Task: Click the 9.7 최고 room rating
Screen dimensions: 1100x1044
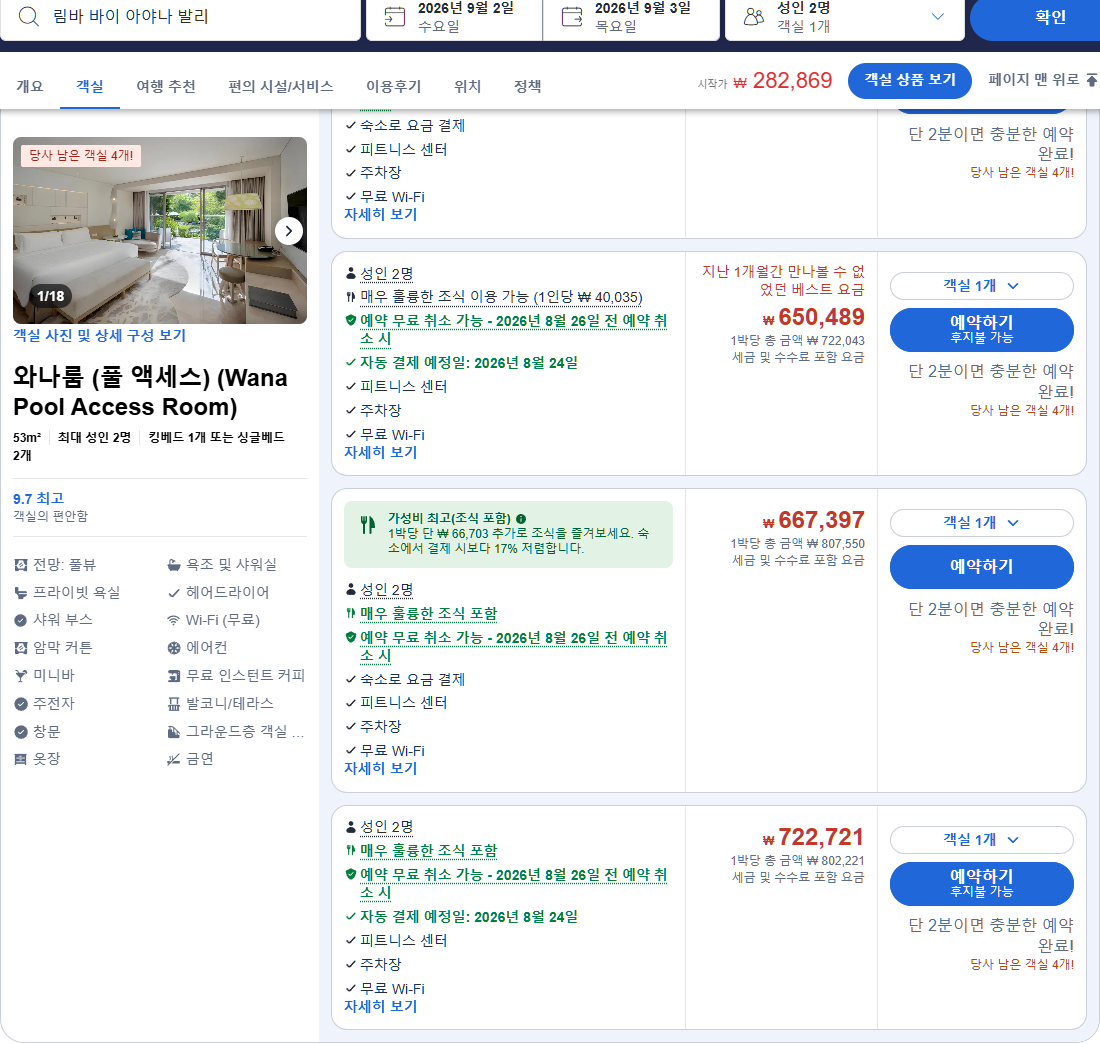Action: tap(38, 499)
